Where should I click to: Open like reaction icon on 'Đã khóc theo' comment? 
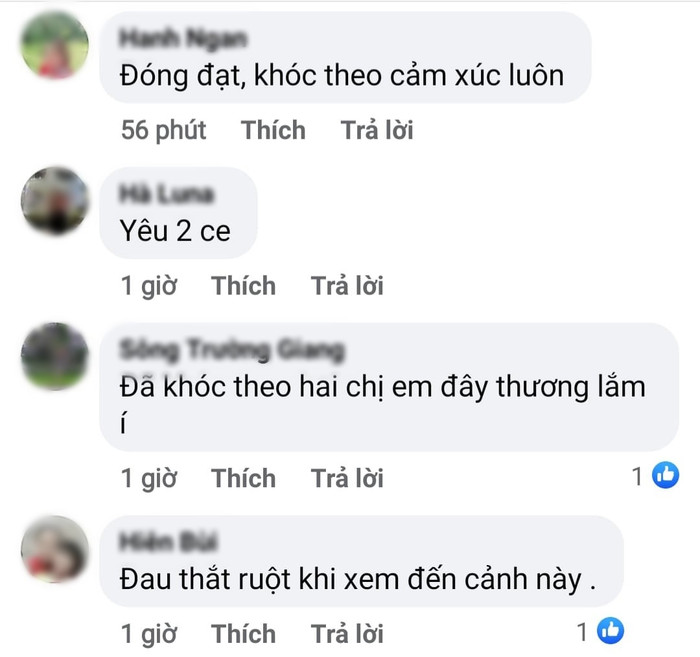coord(665,475)
